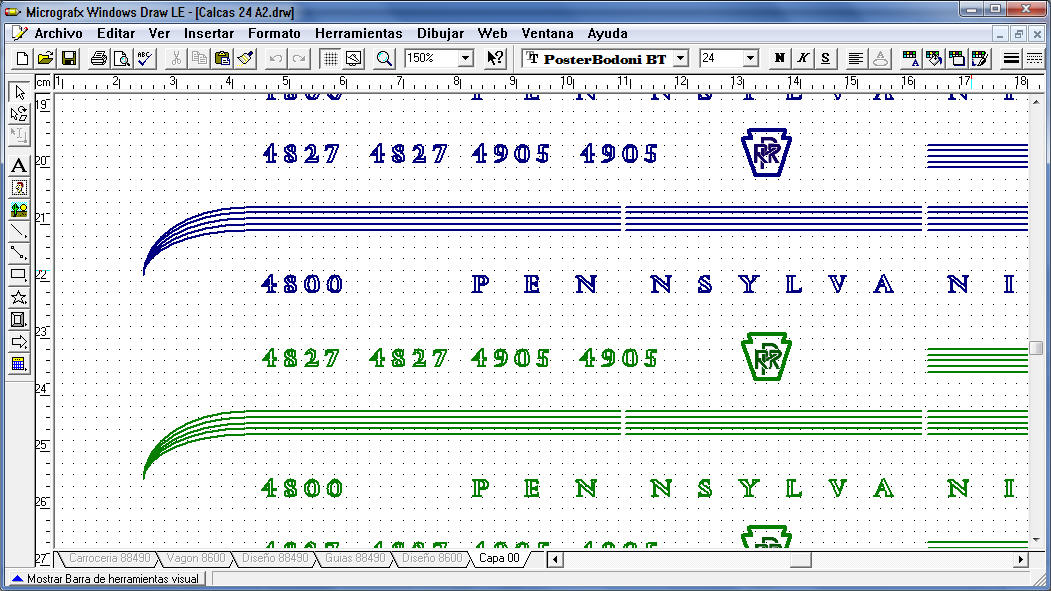Open the Ventana menu
Screen dimensions: 1051x591
547,33
